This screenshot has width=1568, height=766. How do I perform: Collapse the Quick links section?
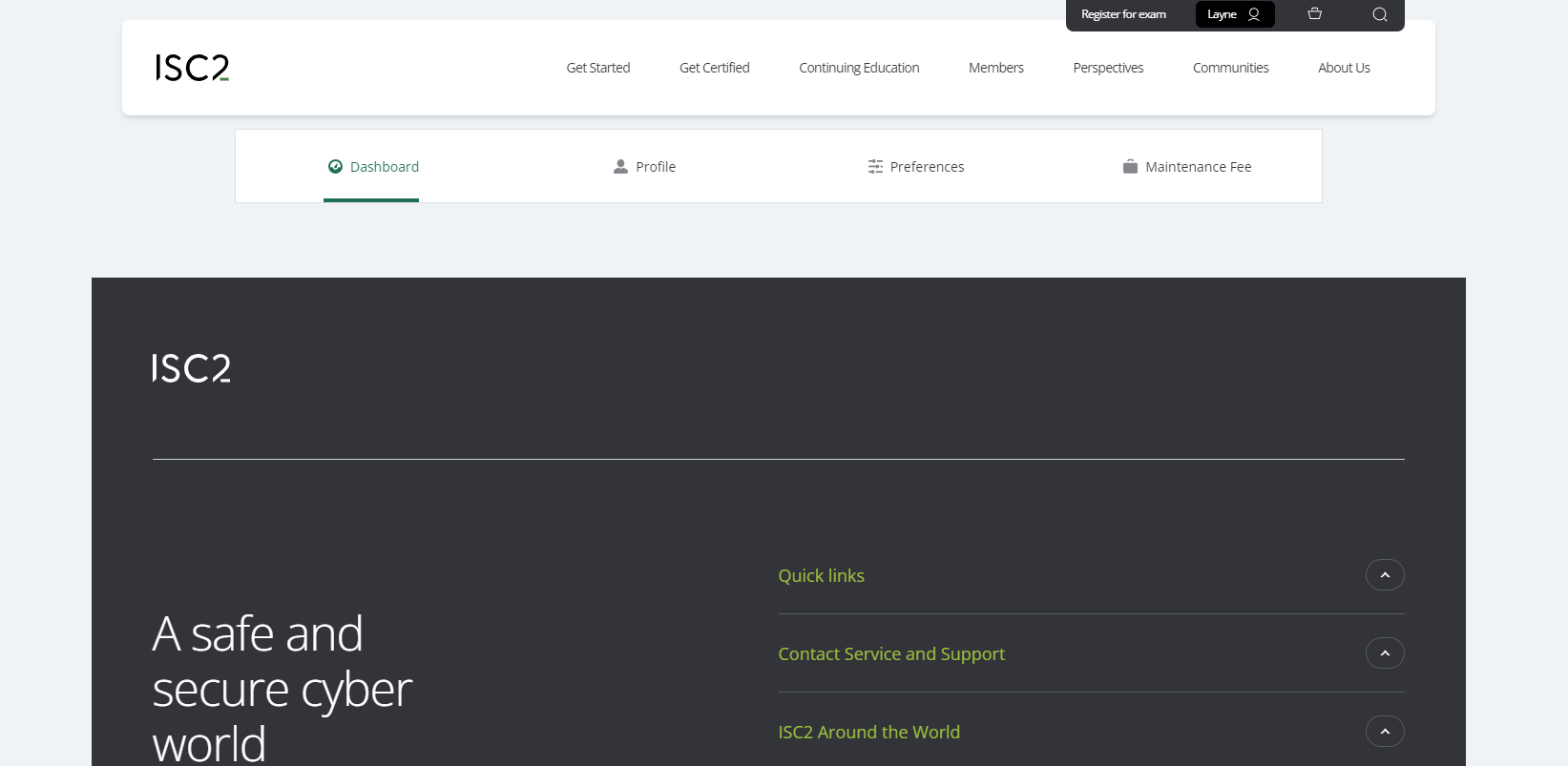(x=1384, y=575)
